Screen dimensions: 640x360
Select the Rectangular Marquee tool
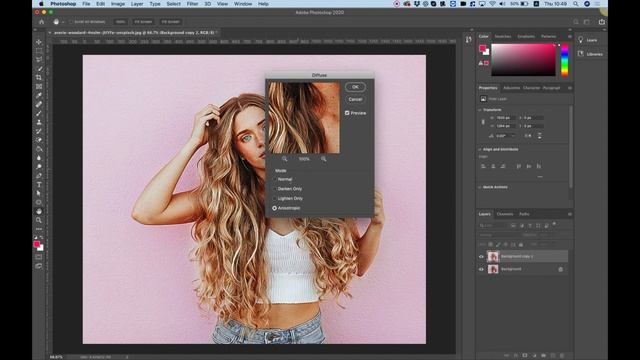[39, 51]
